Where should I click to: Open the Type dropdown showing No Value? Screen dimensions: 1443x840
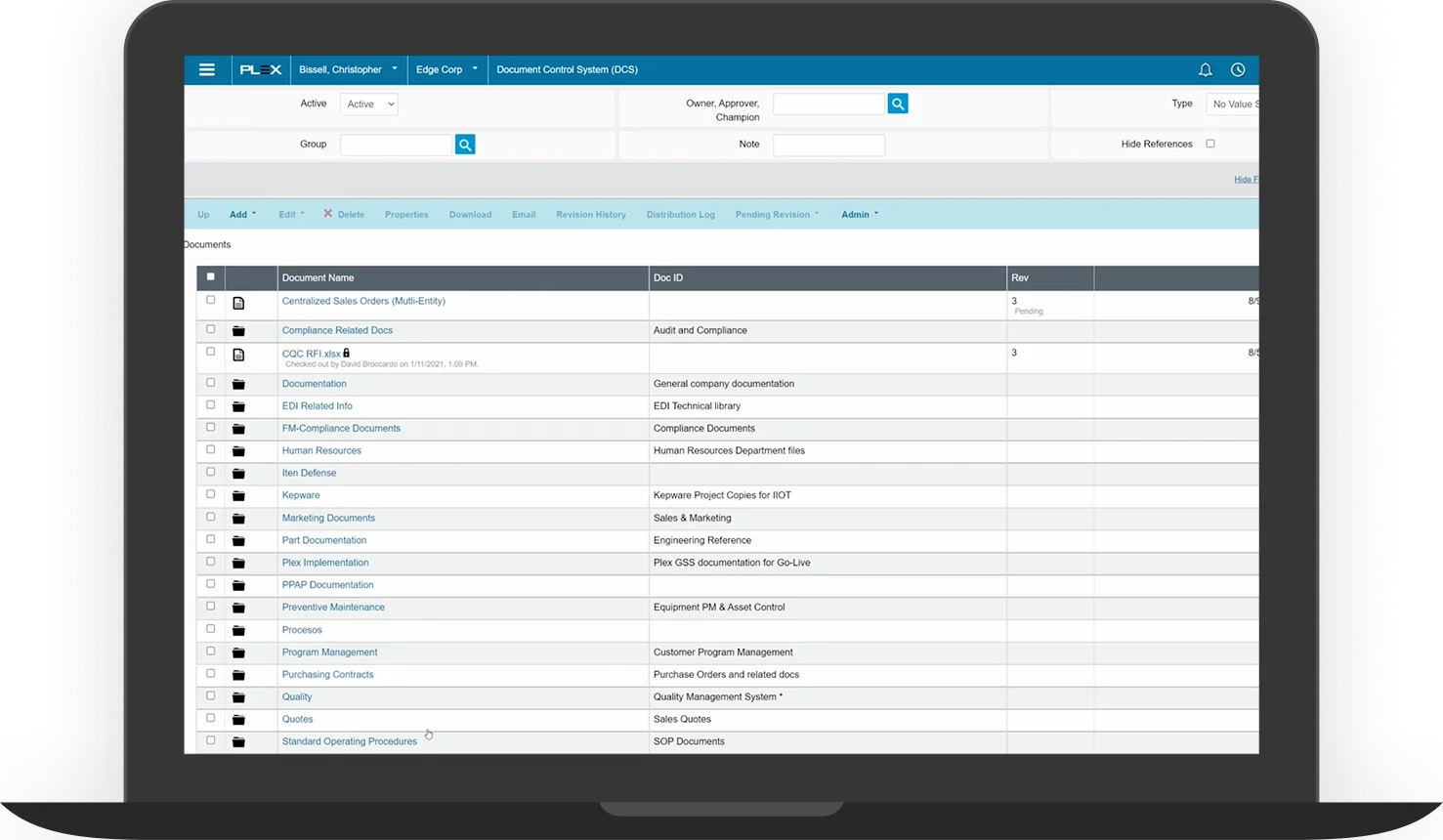click(x=1233, y=104)
